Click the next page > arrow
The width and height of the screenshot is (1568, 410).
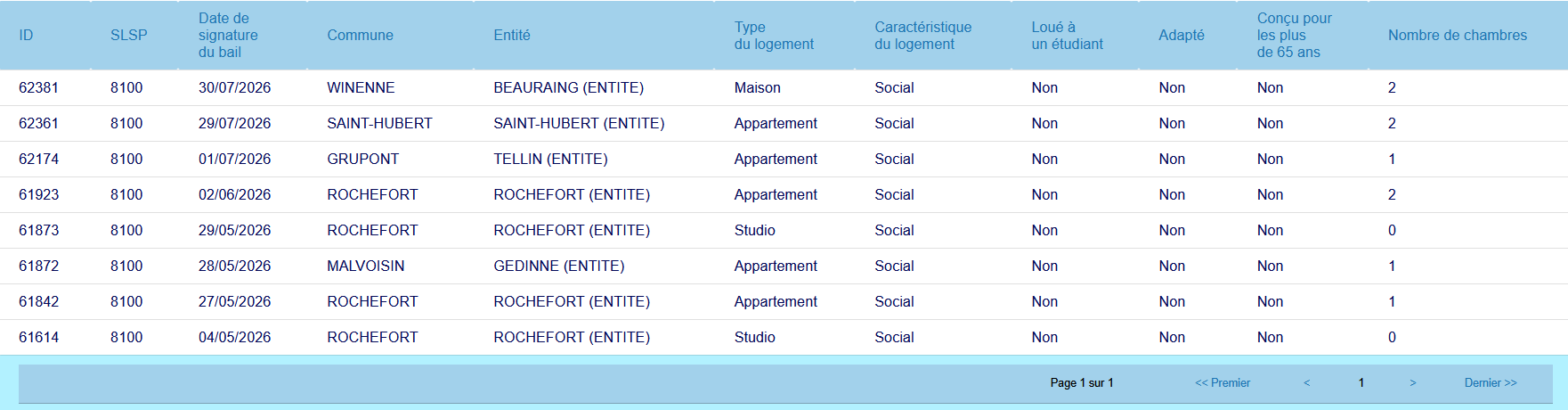tap(1412, 382)
